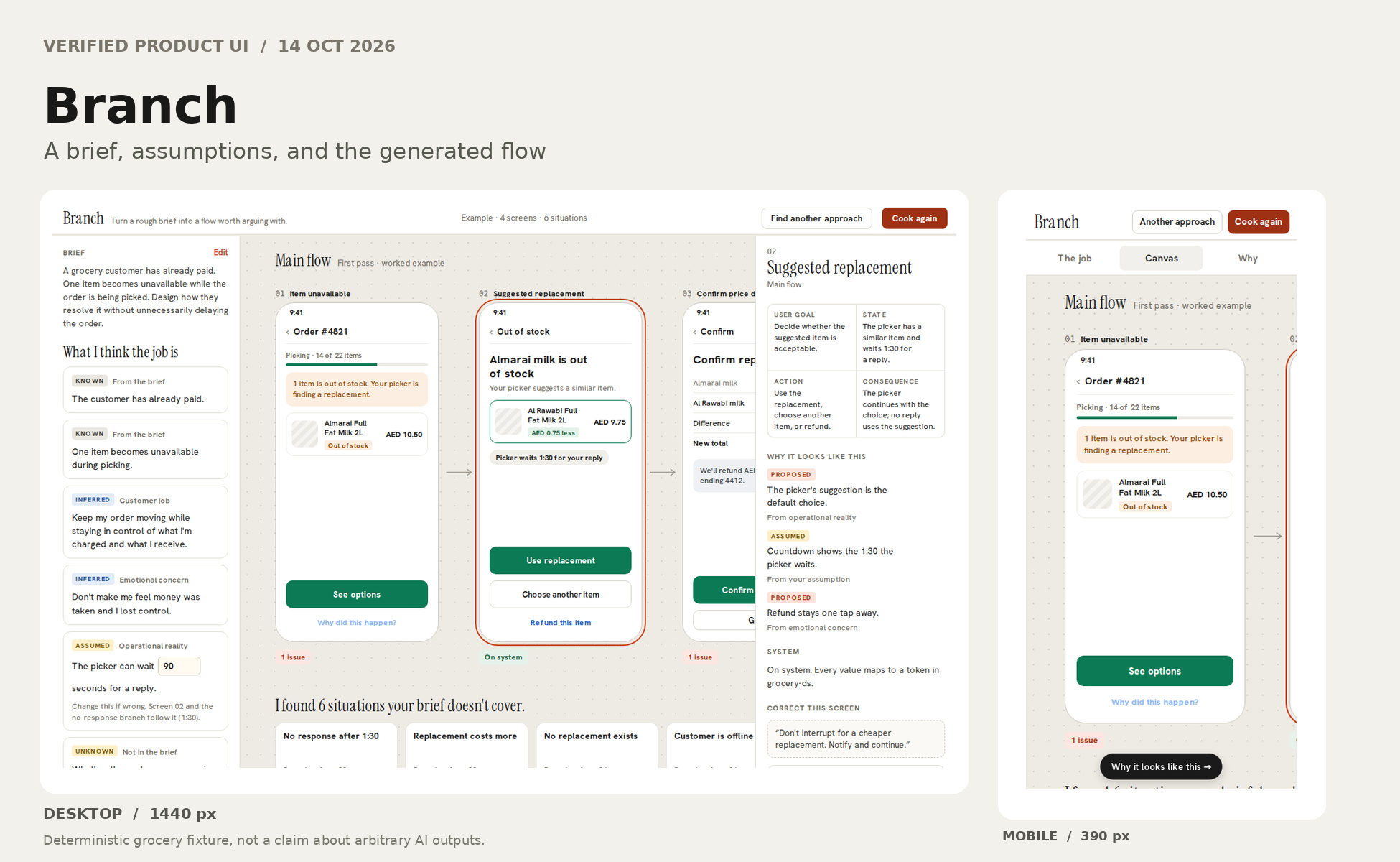Click the Al Rawabi Full Fat Milk suggestion card
This screenshot has height=862, width=1400.
(x=560, y=422)
